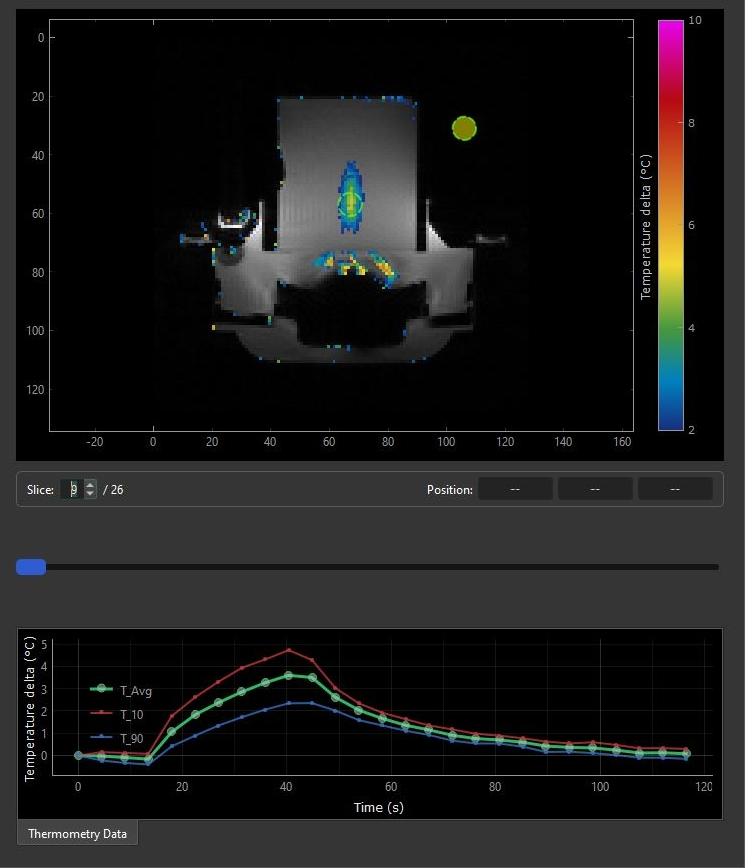Click the middle of the slider track
Viewport: 745px width, 868px height.
(368, 567)
